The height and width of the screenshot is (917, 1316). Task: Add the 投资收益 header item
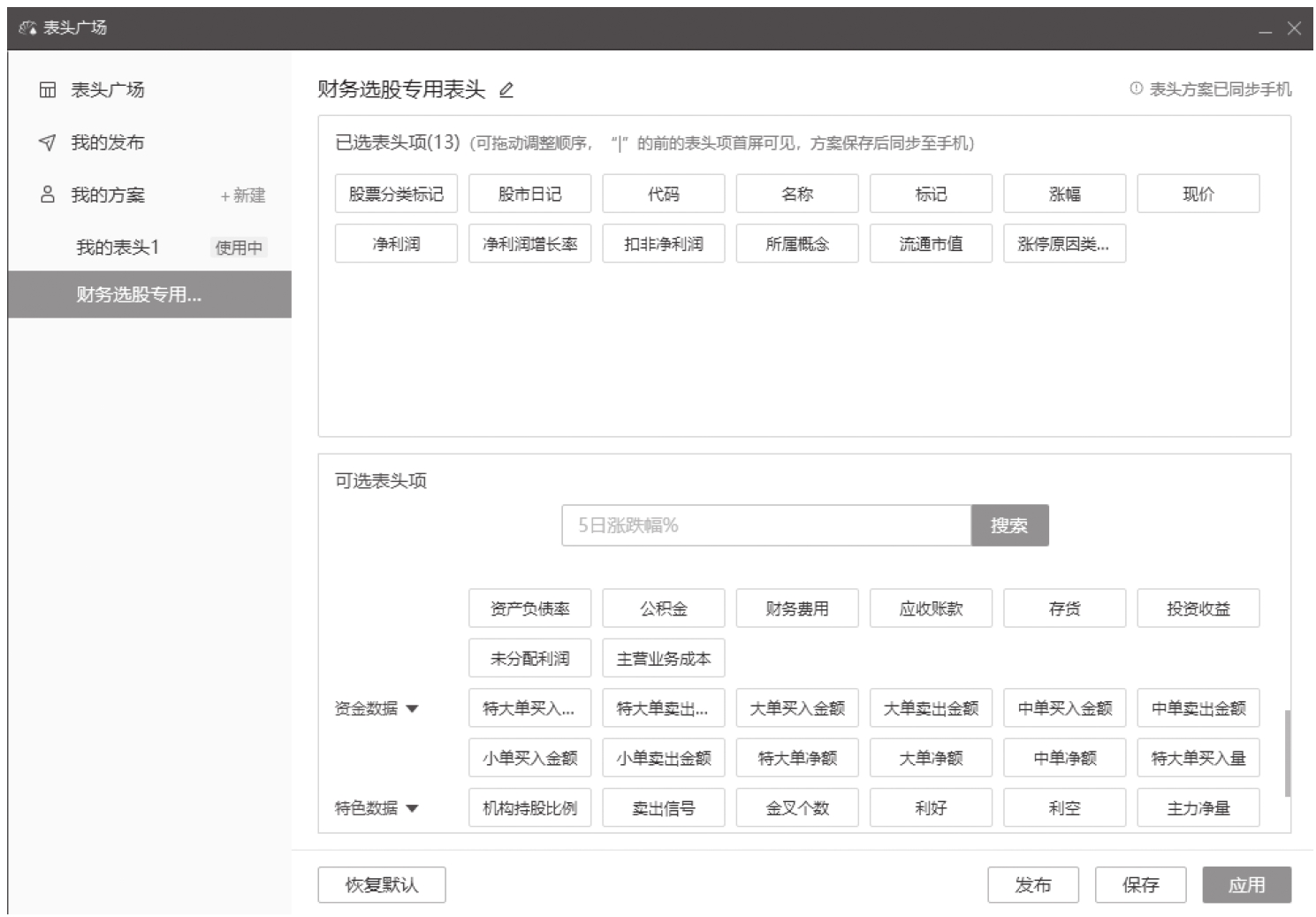(x=1198, y=608)
